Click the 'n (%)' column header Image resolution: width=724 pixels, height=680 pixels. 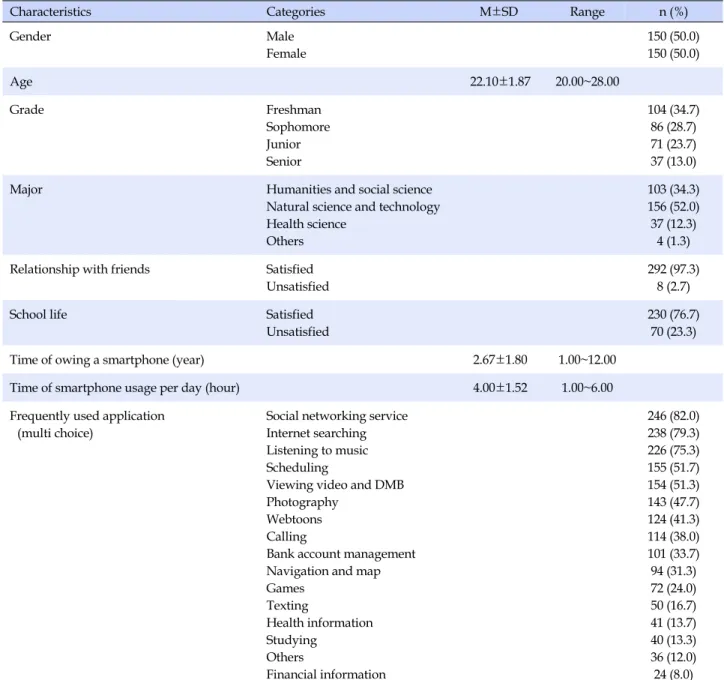pos(673,12)
